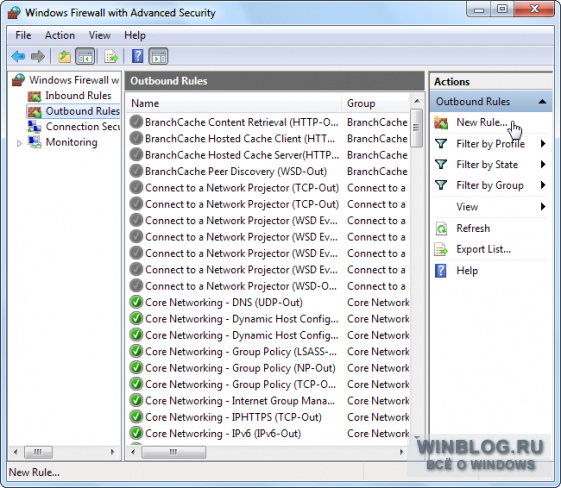The width and height of the screenshot is (561, 488).
Task: Click the Monitoring tree icon
Action: (x=35, y=142)
